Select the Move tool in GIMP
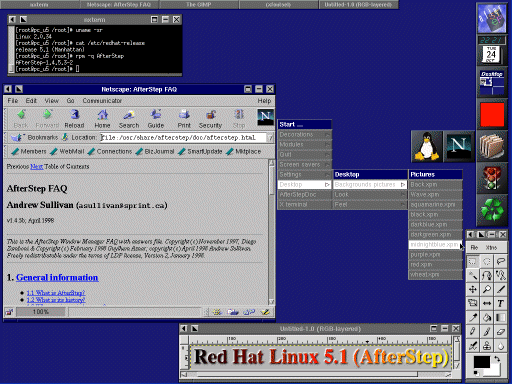 tap(472, 289)
